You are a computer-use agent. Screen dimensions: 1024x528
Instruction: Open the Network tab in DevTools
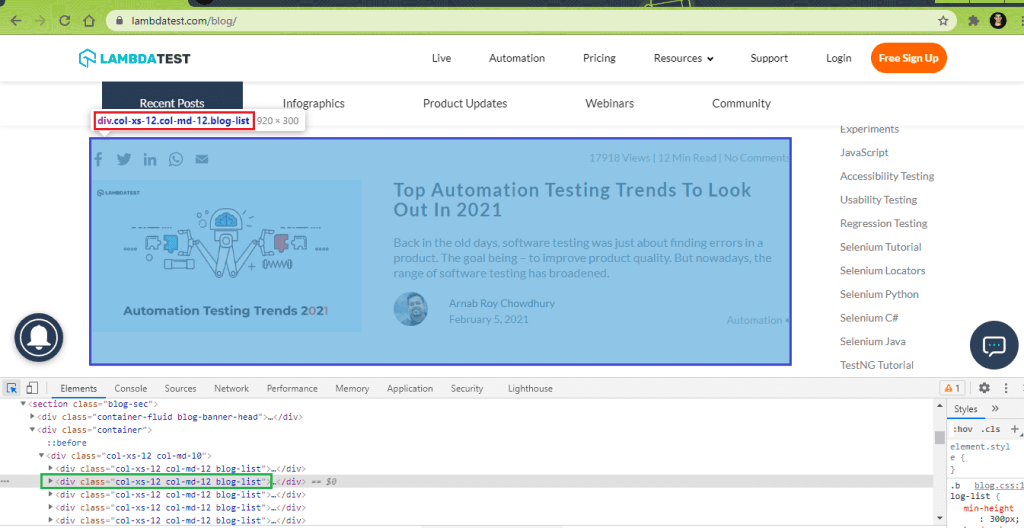[231, 388]
